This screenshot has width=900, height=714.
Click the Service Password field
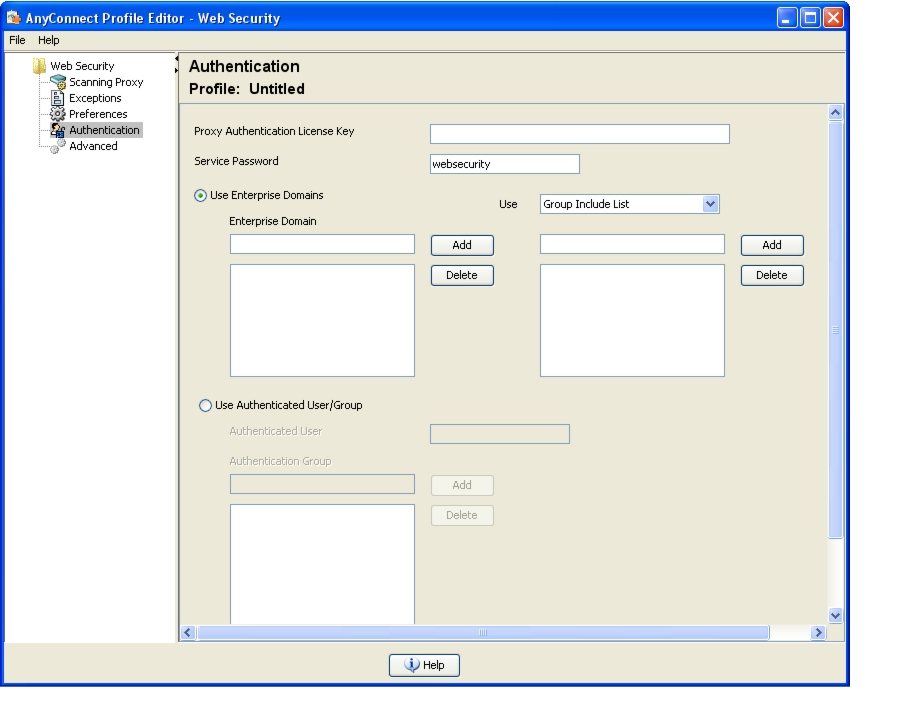click(x=505, y=164)
